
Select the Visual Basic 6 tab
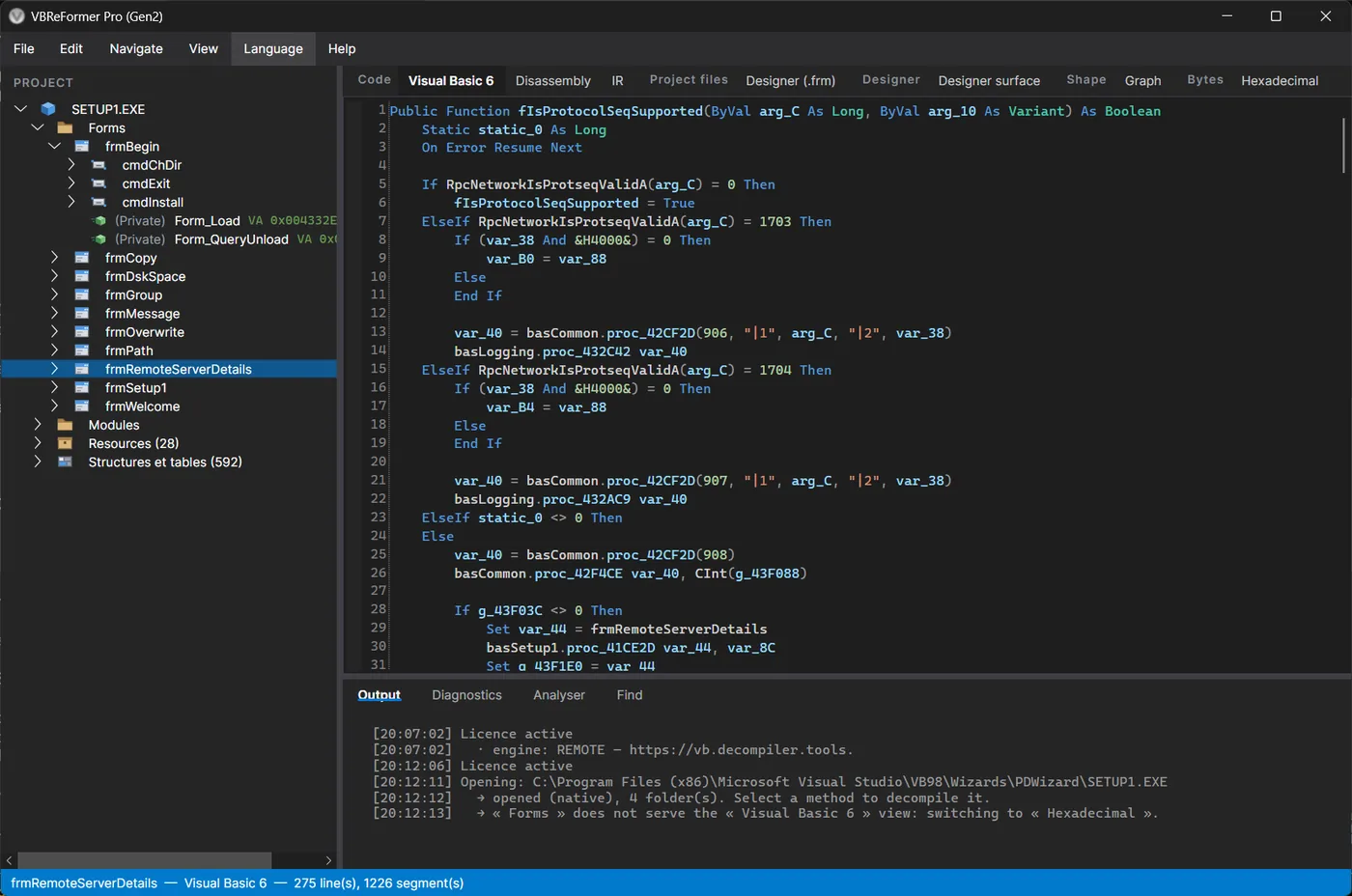tap(451, 80)
